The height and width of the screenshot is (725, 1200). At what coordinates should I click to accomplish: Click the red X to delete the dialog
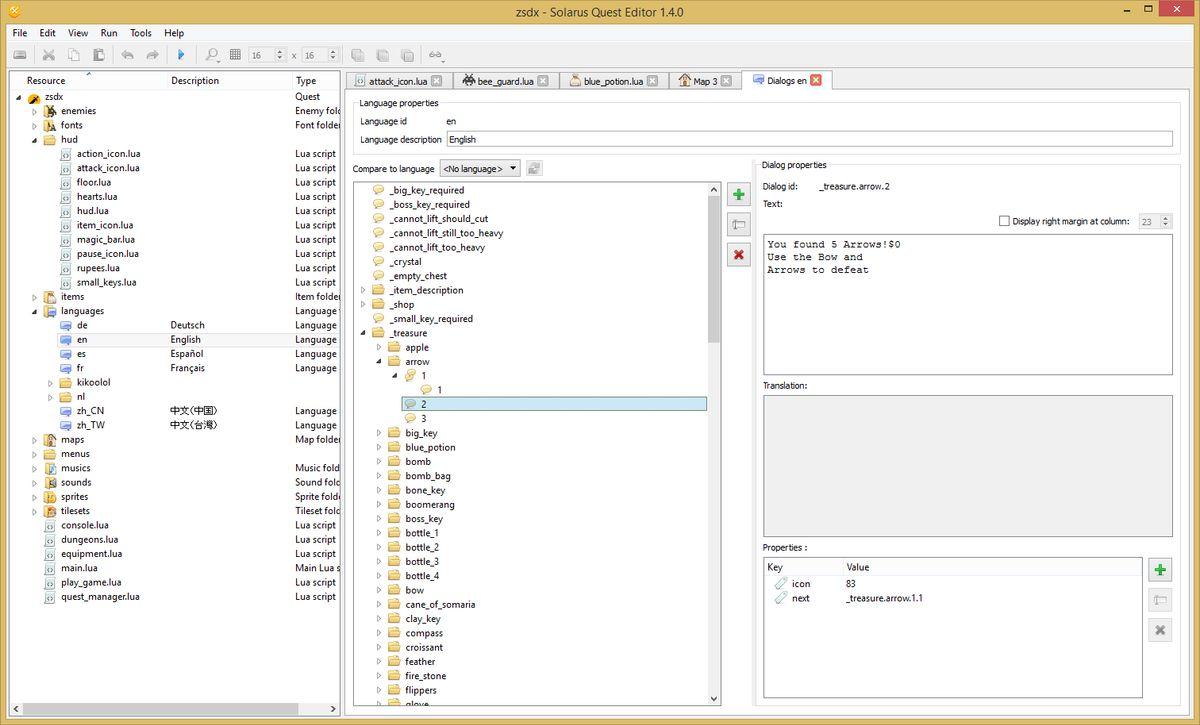click(738, 255)
